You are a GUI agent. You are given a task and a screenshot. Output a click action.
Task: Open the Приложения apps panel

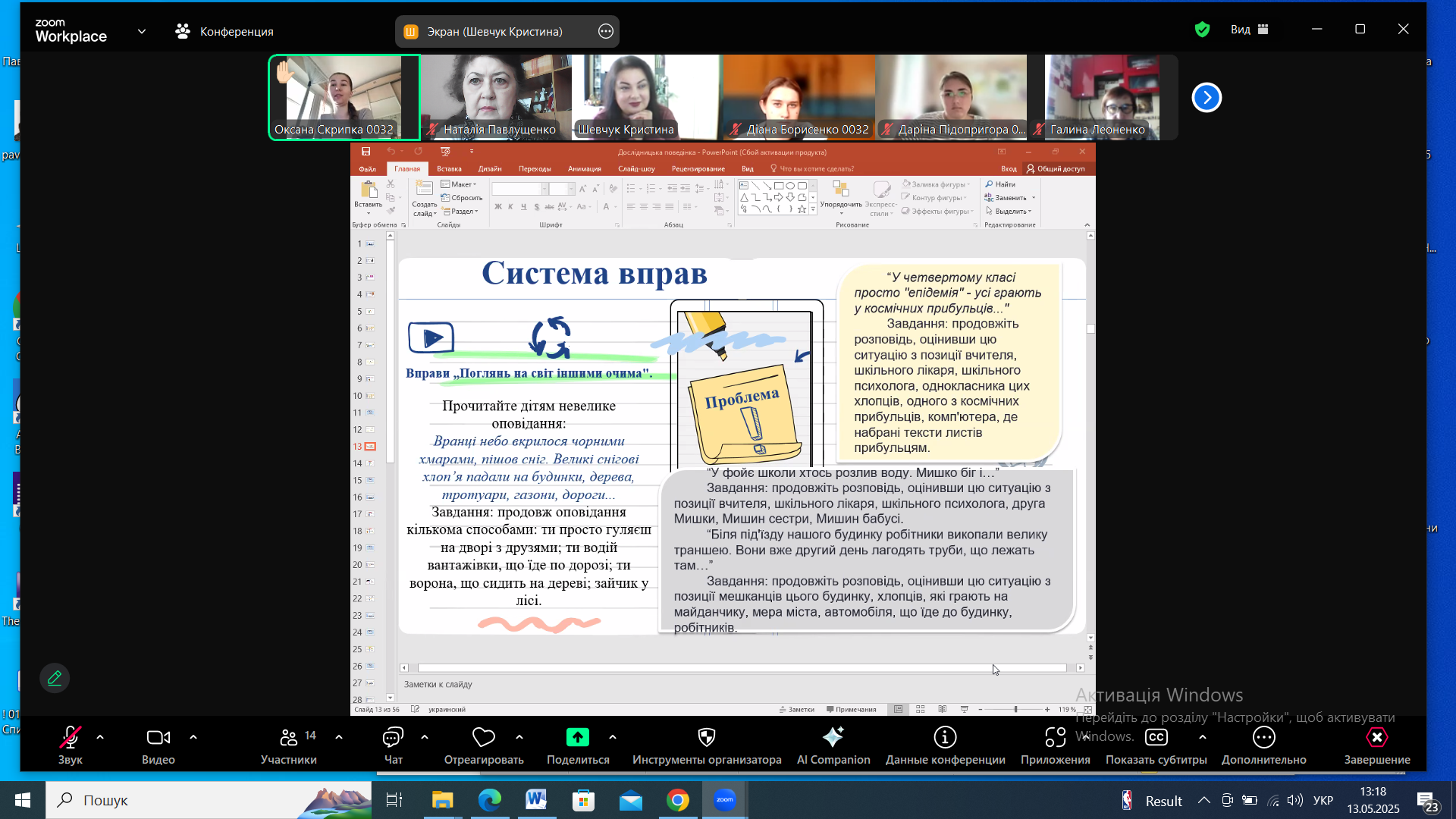coord(1055,745)
